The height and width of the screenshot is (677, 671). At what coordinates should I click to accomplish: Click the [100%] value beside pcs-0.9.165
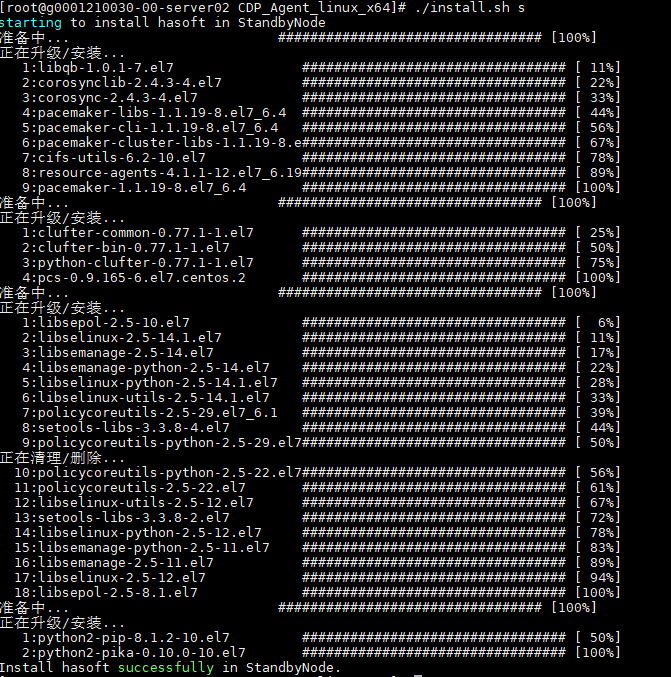click(598, 278)
